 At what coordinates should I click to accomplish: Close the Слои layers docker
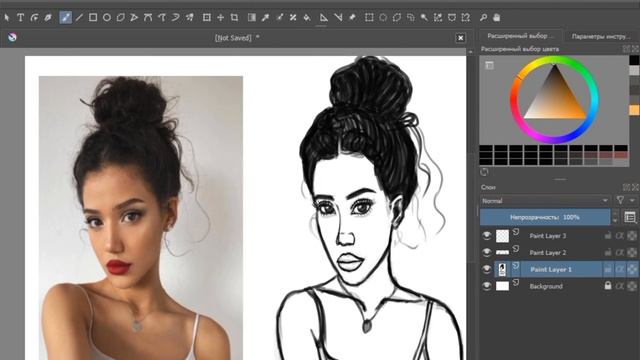pyautogui.click(x=636, y=187)
